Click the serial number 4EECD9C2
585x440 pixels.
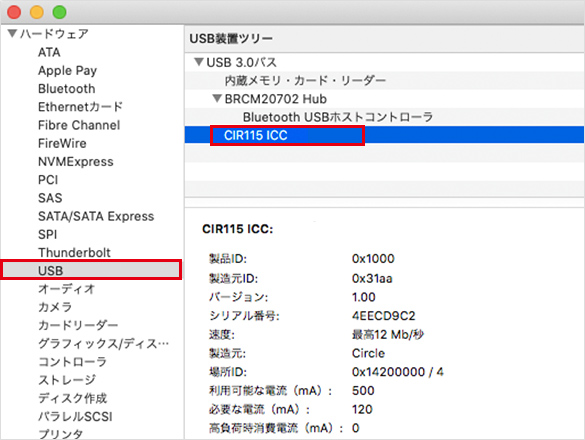tap(384, 316)
